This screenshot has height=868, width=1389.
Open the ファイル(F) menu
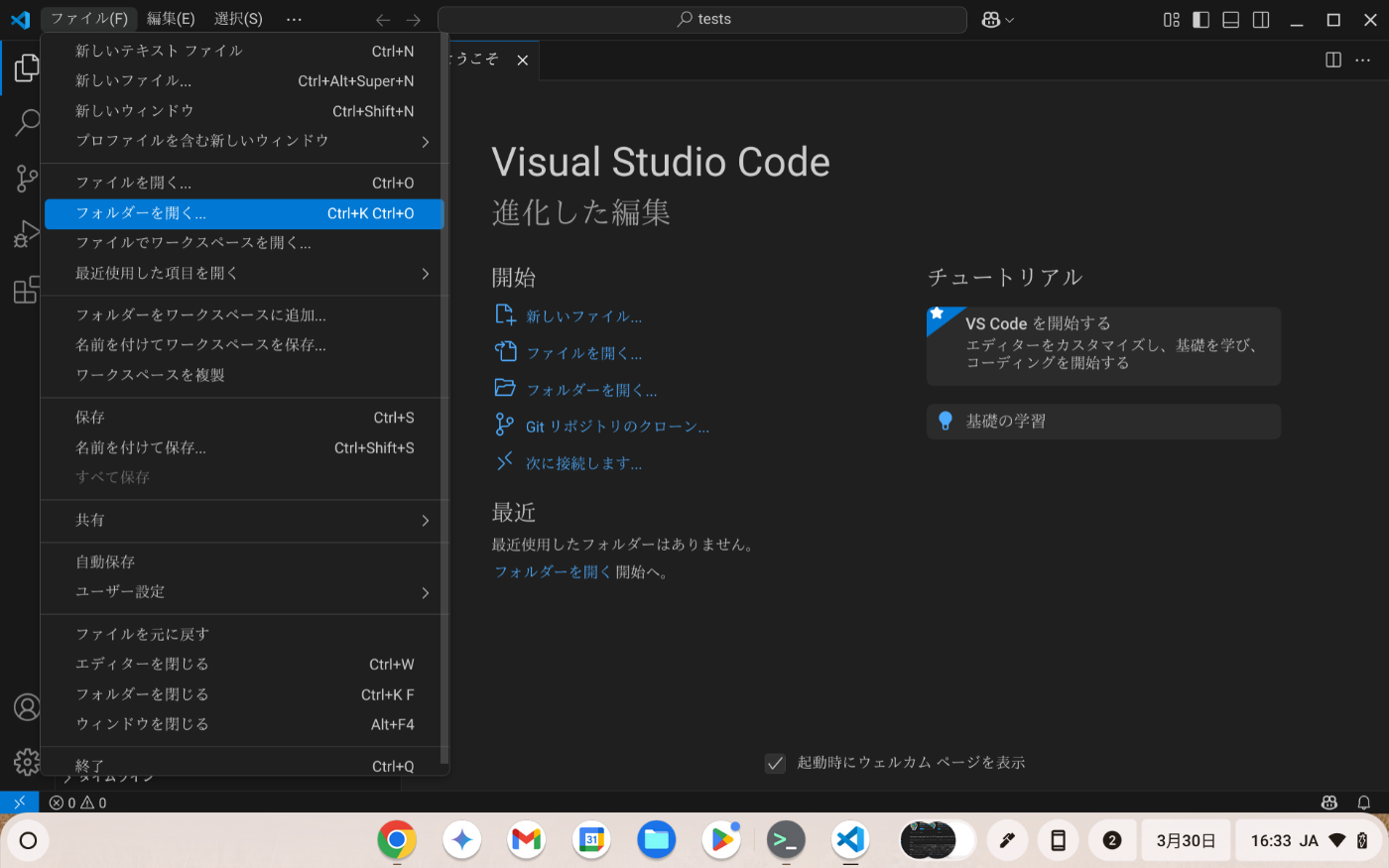(x=89, y=19)
